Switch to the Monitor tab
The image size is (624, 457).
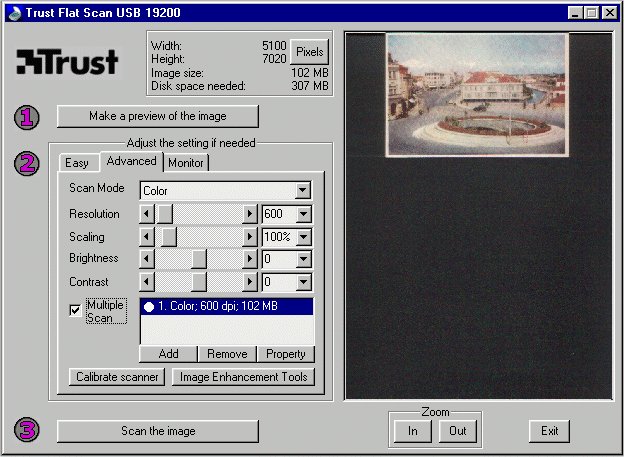tap(186, 163)
